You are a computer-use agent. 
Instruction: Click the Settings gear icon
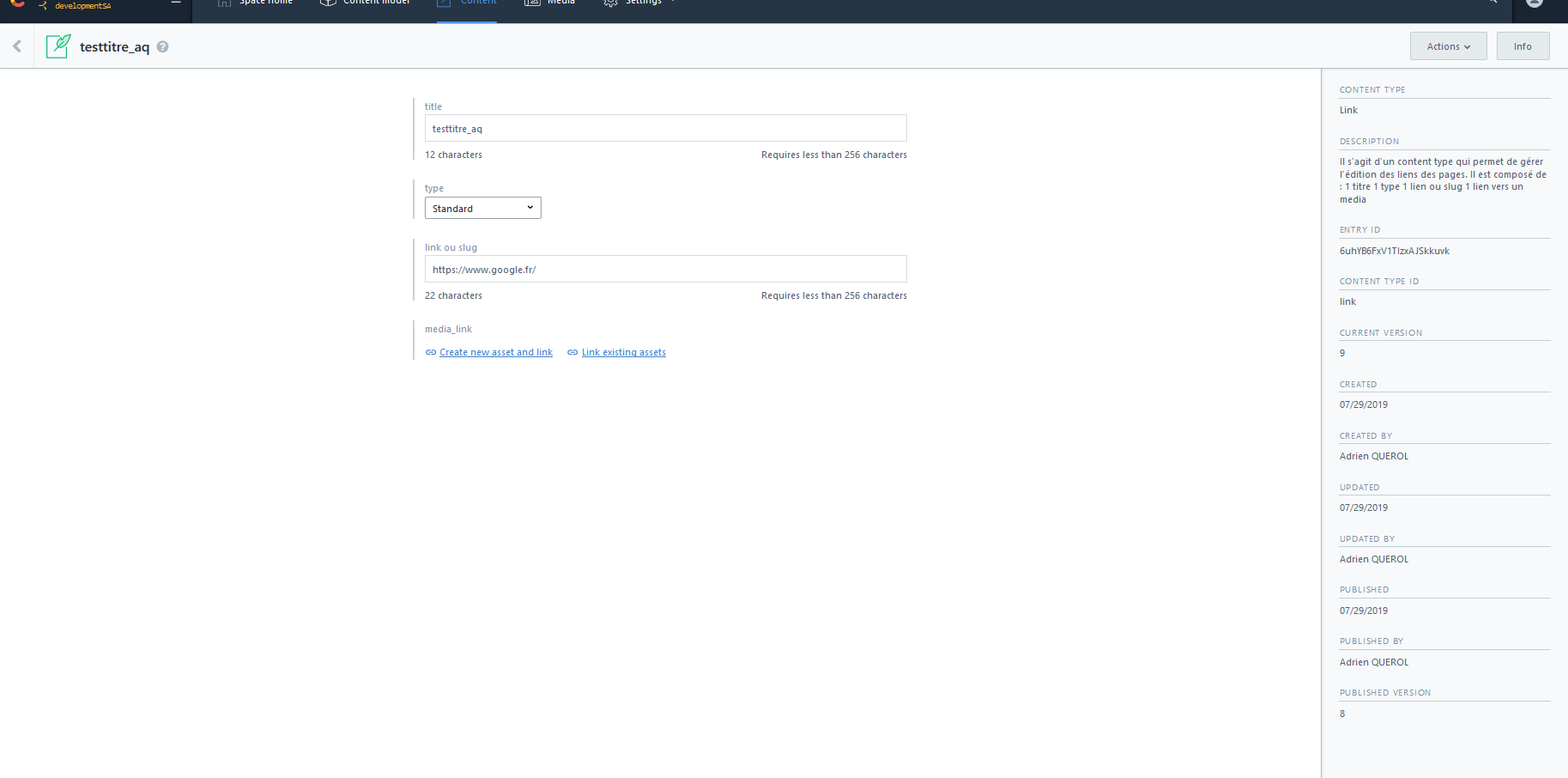pos(610,4)
